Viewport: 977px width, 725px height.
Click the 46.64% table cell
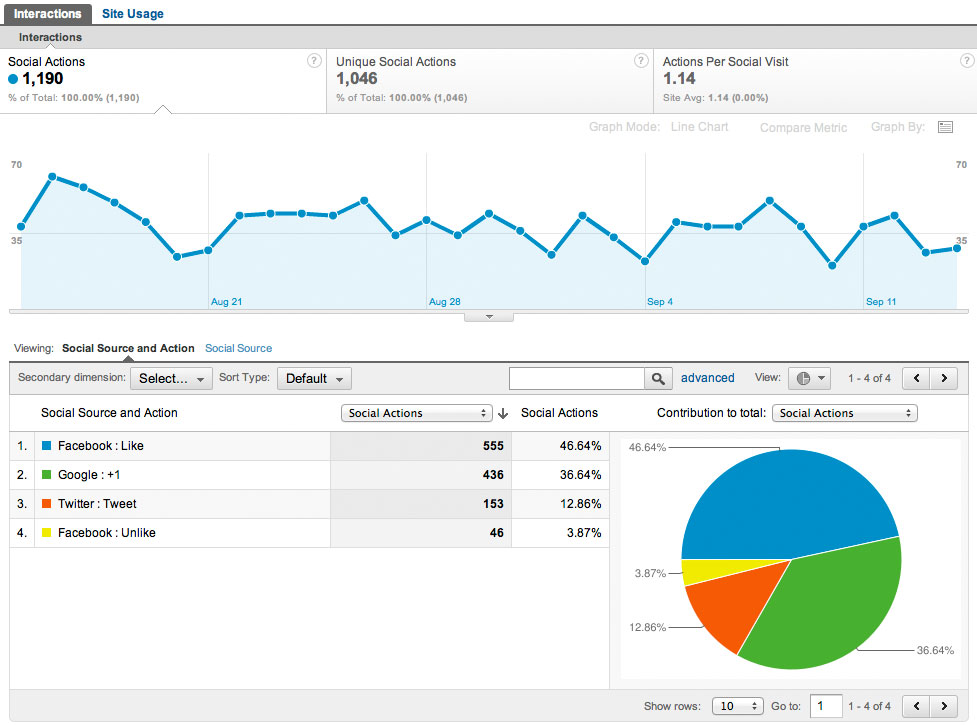560,446
